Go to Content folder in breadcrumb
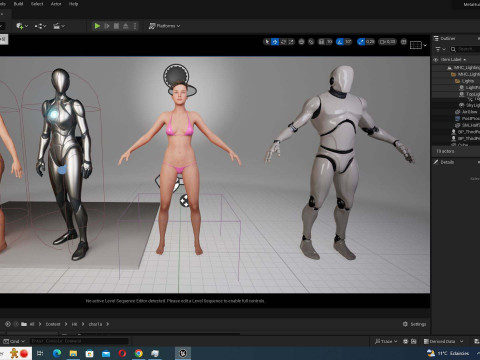 tap(53, 324)
